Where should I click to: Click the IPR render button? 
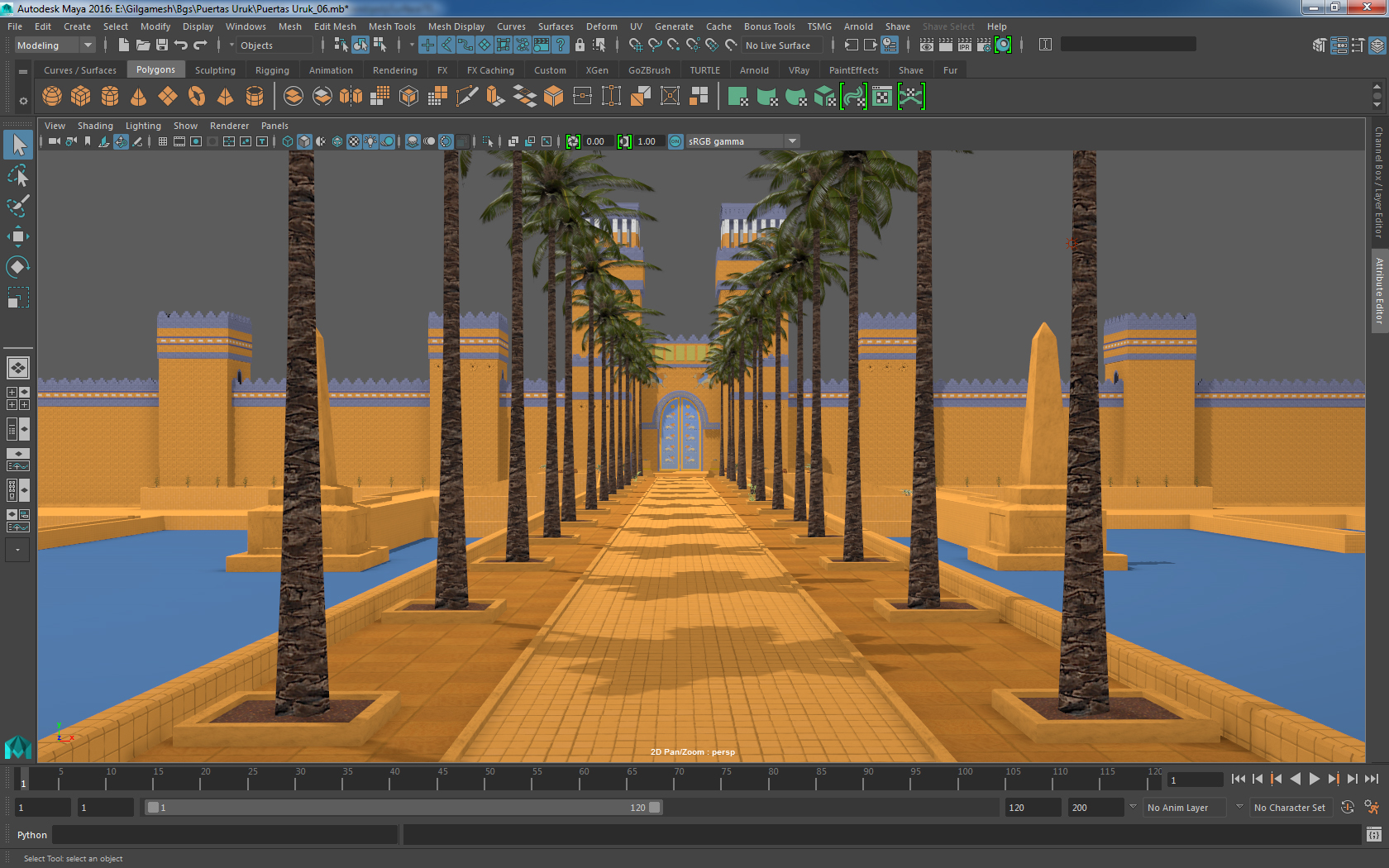coord(964,45)
